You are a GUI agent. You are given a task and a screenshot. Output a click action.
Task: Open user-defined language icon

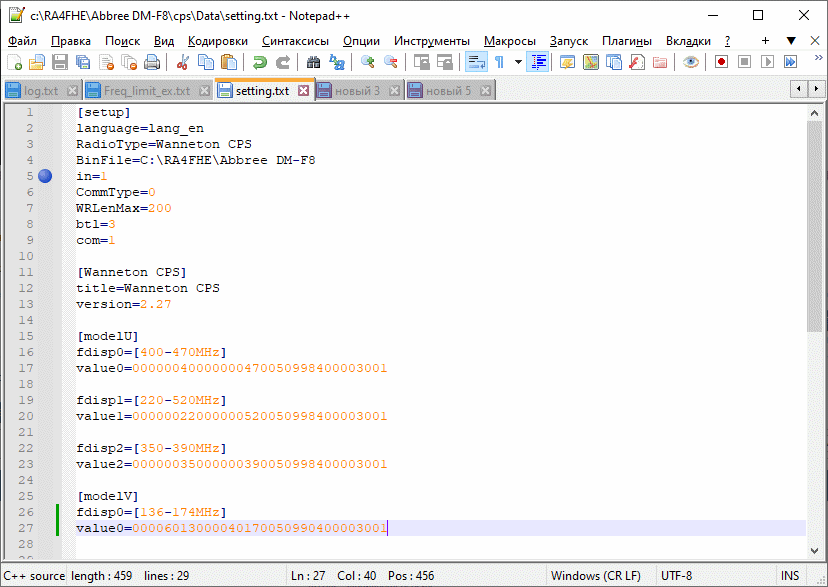[567, 62]
